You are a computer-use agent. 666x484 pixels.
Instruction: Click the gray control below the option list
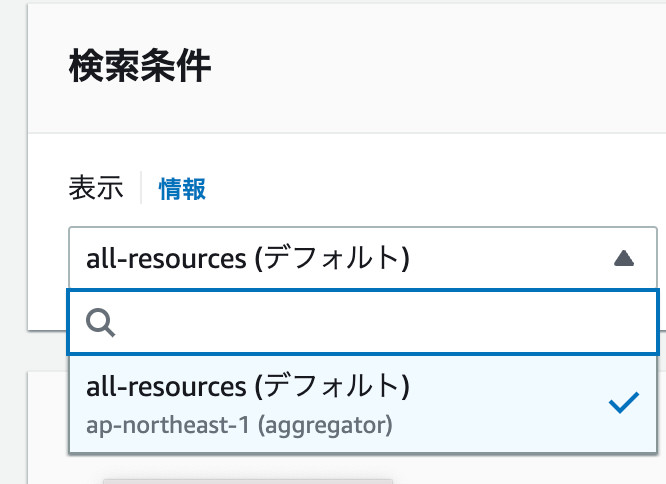coord(248,481)
